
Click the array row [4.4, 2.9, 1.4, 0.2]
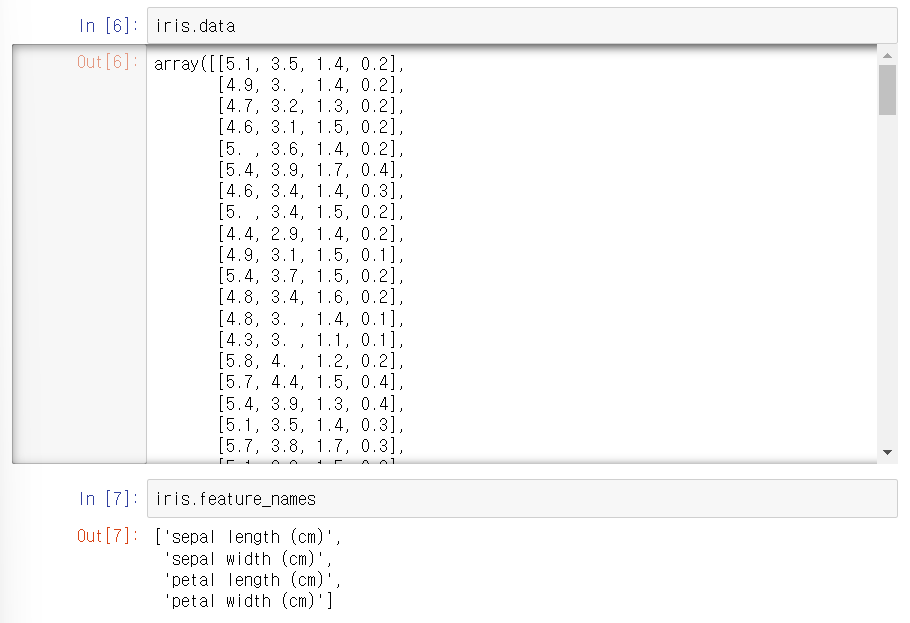point(310,233)
